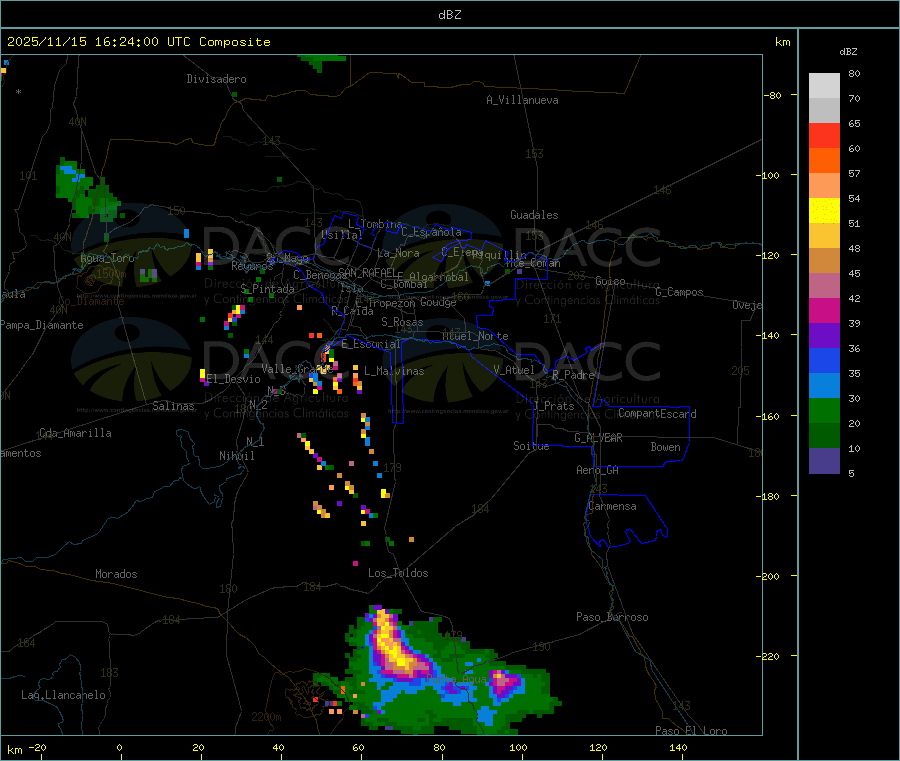Click the G_ALVEAR map label

tap(598, 438)
